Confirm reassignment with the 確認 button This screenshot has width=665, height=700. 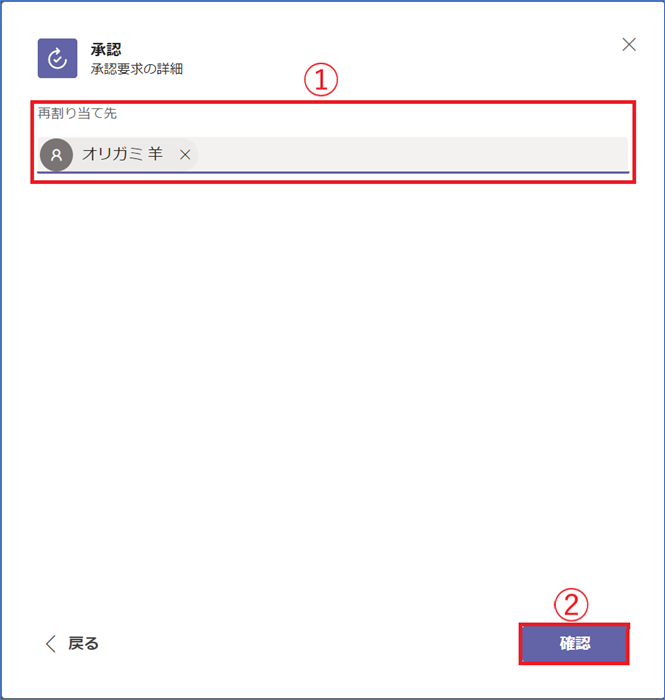coord(574,644)
